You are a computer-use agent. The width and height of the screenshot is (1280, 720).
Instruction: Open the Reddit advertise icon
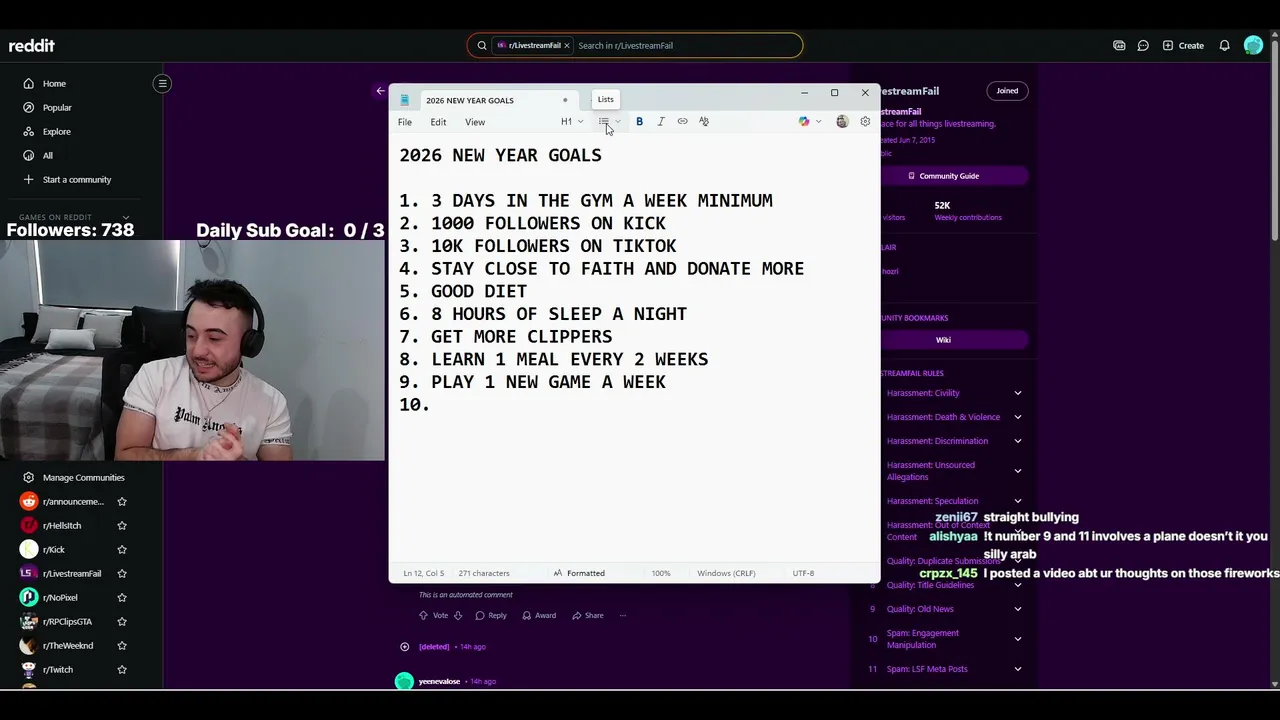pyautogui.click(x=1119, y=46)
